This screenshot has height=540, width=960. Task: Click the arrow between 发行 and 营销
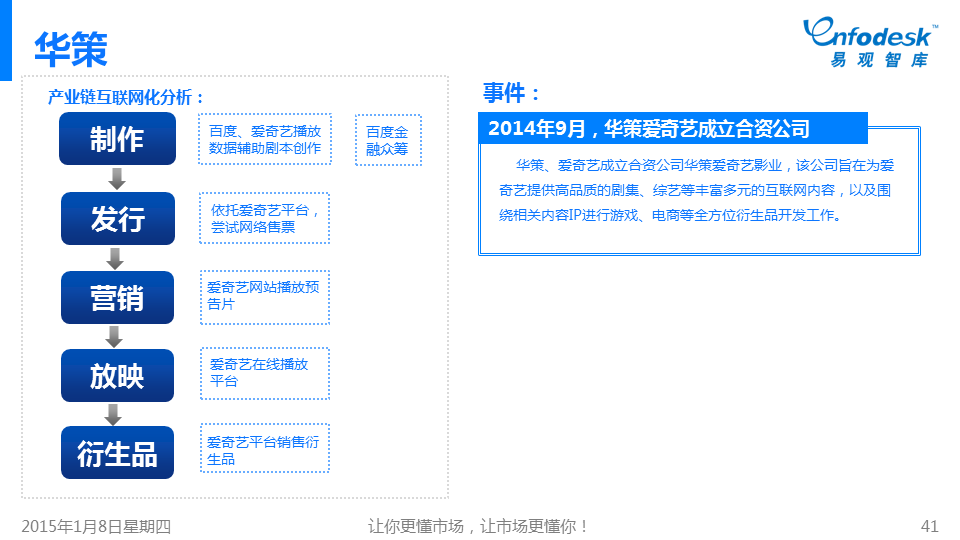point(117,258)
